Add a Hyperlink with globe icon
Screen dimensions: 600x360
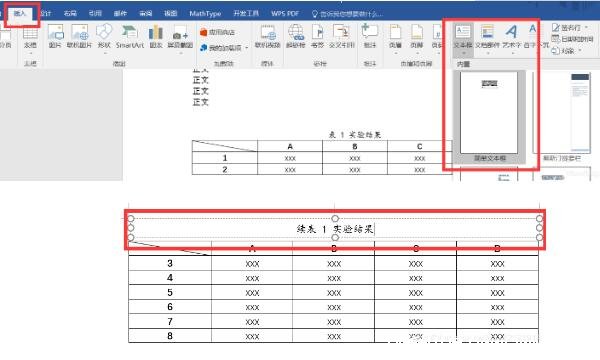pos(296,37)
